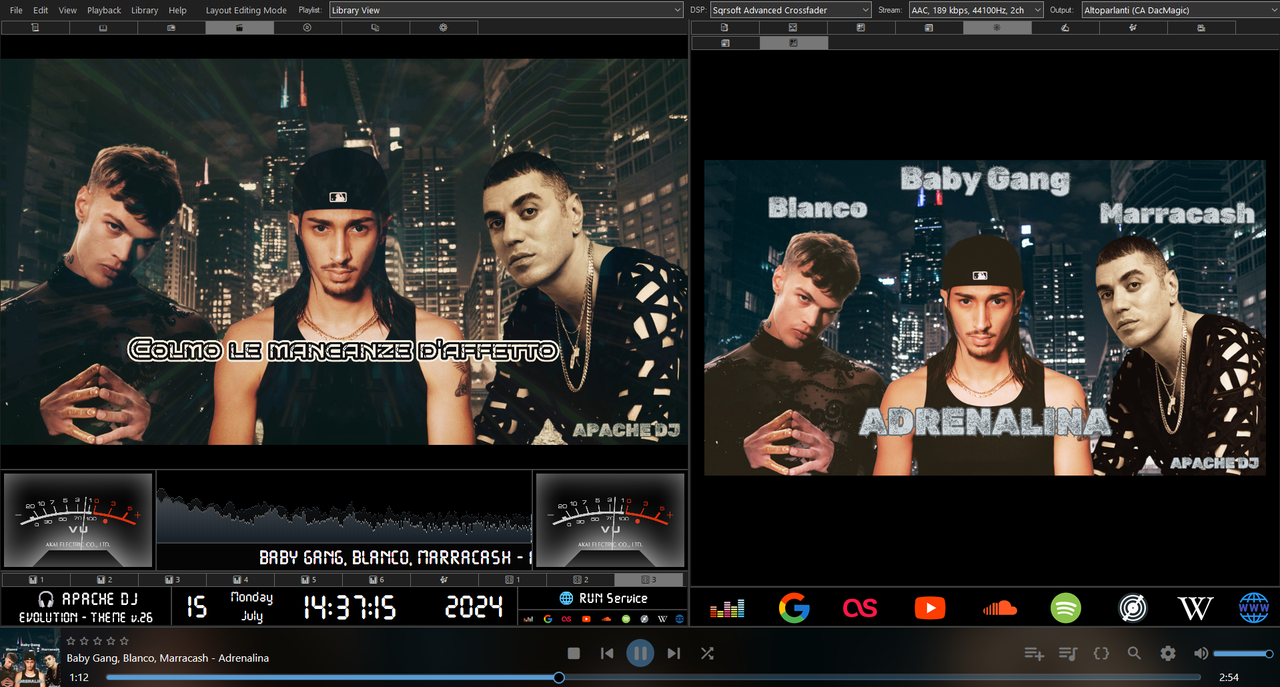The width and height of the screenshot is (1280, 687).
Task: Switch to numbered tab 6 below waveform
Action: [x=375, y=580]
